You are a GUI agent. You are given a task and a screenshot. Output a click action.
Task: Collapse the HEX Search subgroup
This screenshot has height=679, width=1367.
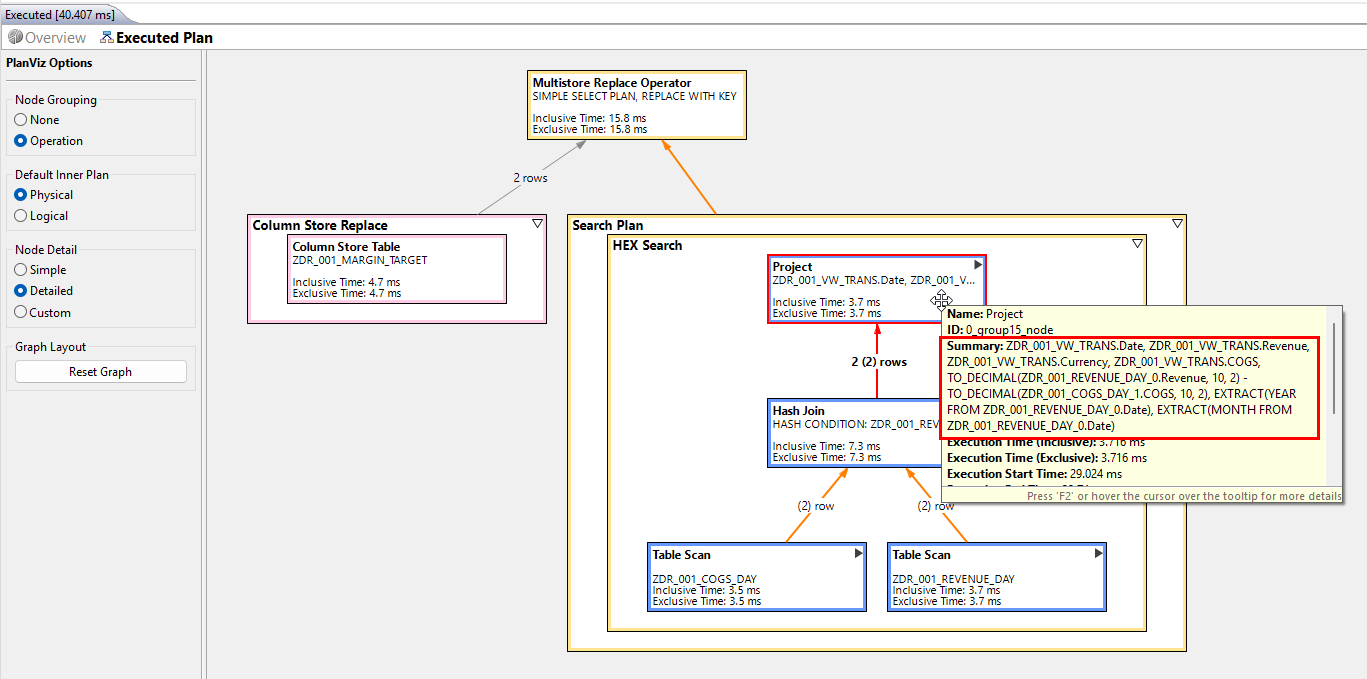(1137, 243)
